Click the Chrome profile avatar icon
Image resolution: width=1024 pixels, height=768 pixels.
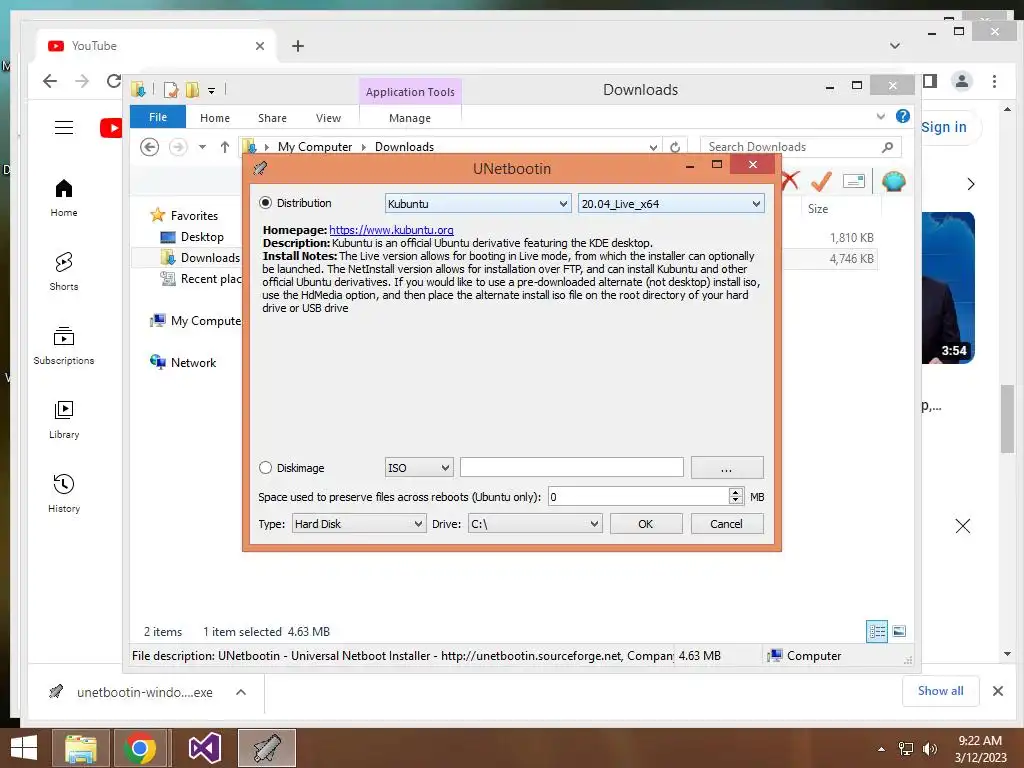(961, 81)
